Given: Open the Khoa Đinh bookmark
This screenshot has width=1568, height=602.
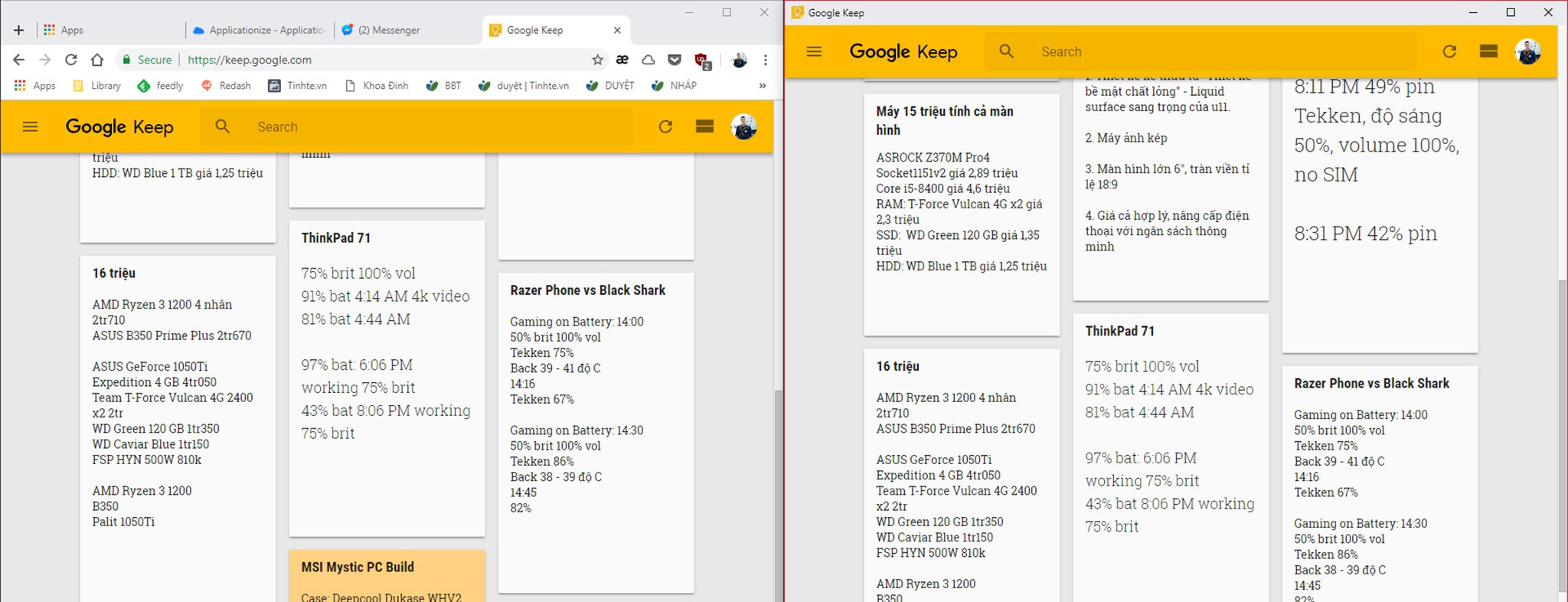Looking at the screenshot, I should 377,86.
